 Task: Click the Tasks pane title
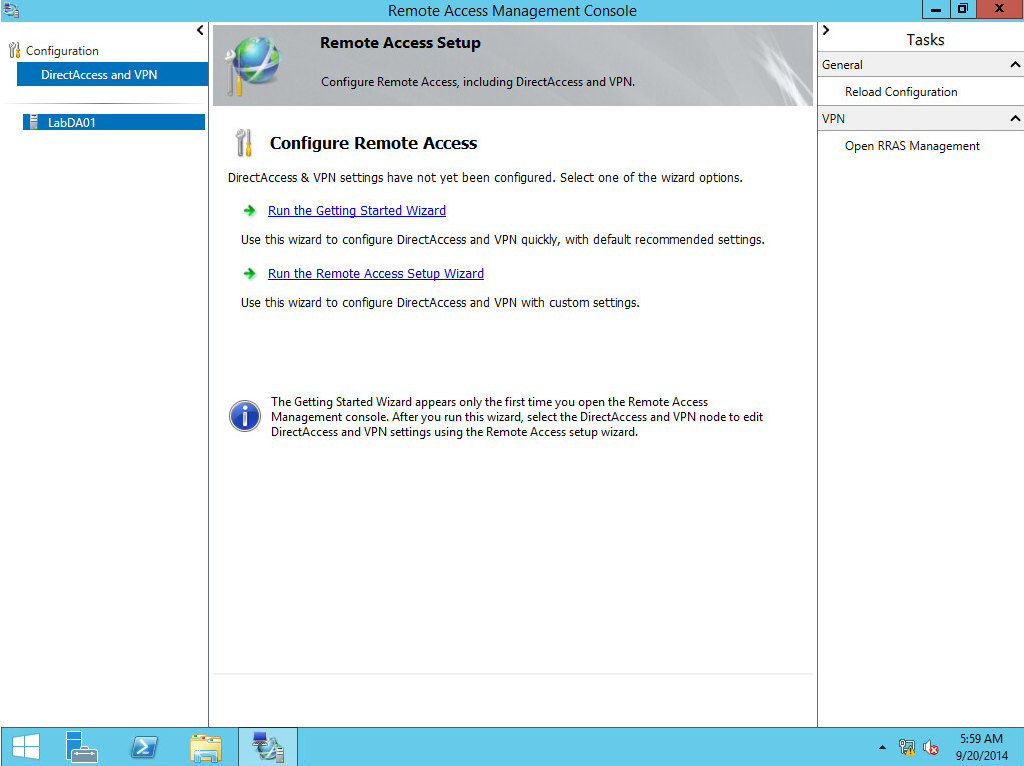coord(925,40)
